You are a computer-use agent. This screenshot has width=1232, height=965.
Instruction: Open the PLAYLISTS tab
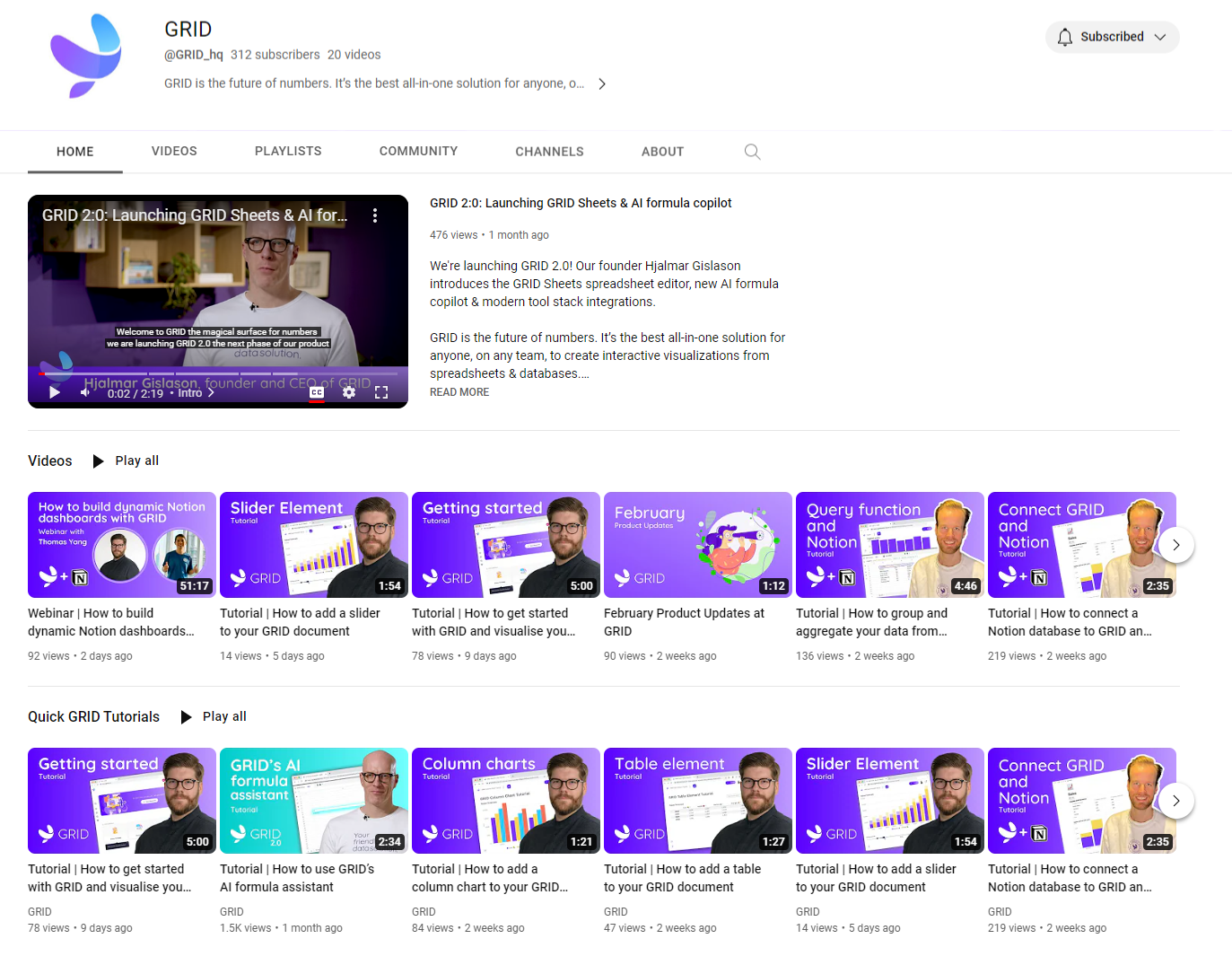coord(288,151)
